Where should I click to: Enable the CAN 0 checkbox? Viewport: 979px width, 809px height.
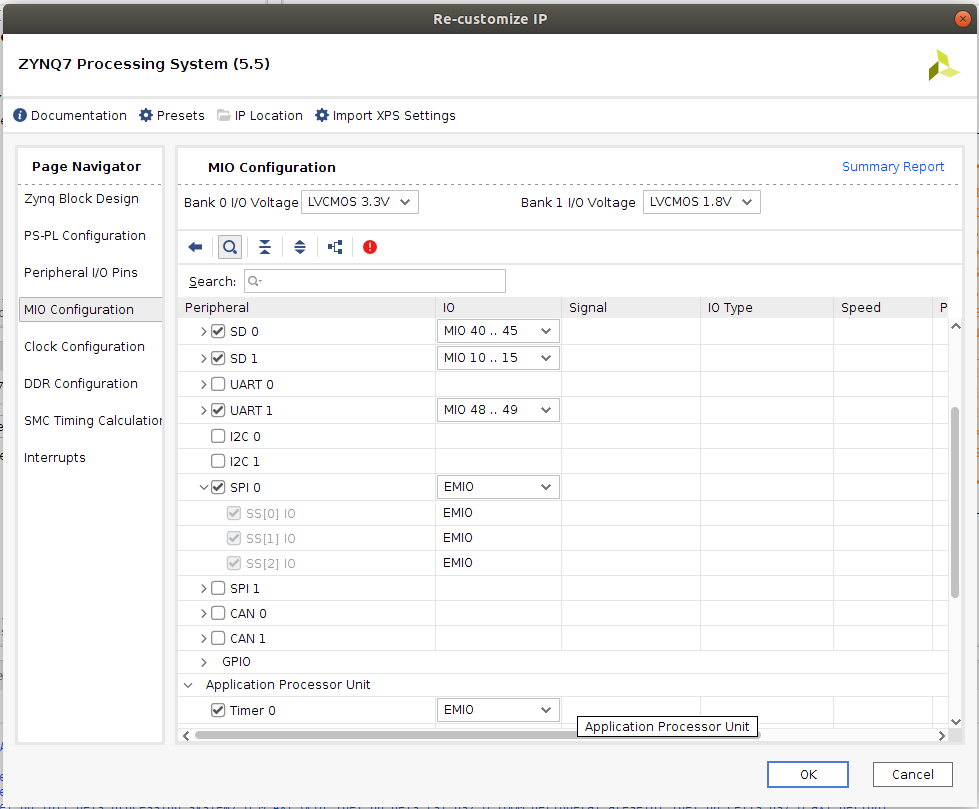click(x=218, y=613)
